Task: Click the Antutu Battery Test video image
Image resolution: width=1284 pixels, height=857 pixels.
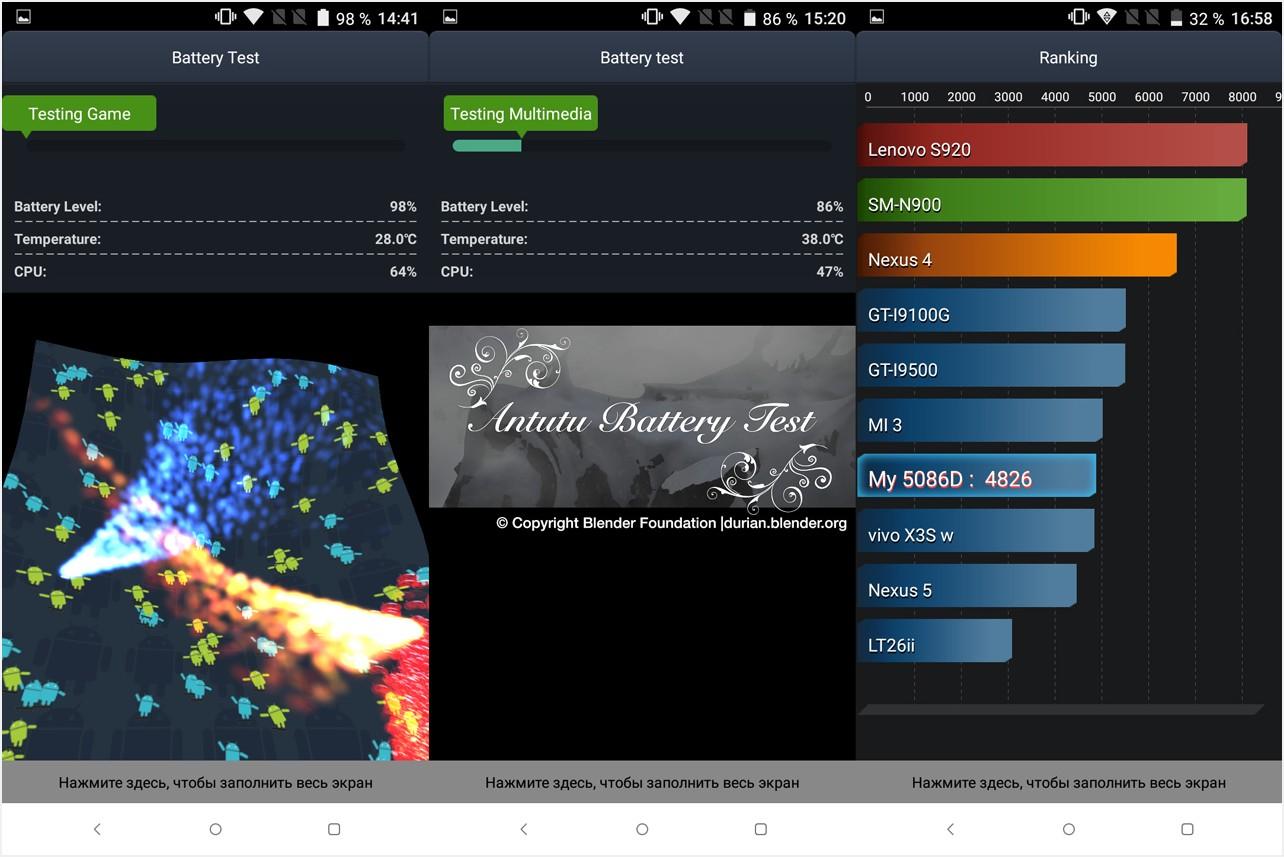Action: point(642,416)
